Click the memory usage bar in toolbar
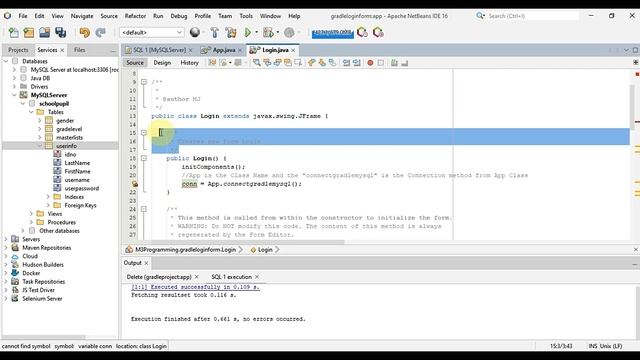The image size is (640, 360). tap(333, 33)
